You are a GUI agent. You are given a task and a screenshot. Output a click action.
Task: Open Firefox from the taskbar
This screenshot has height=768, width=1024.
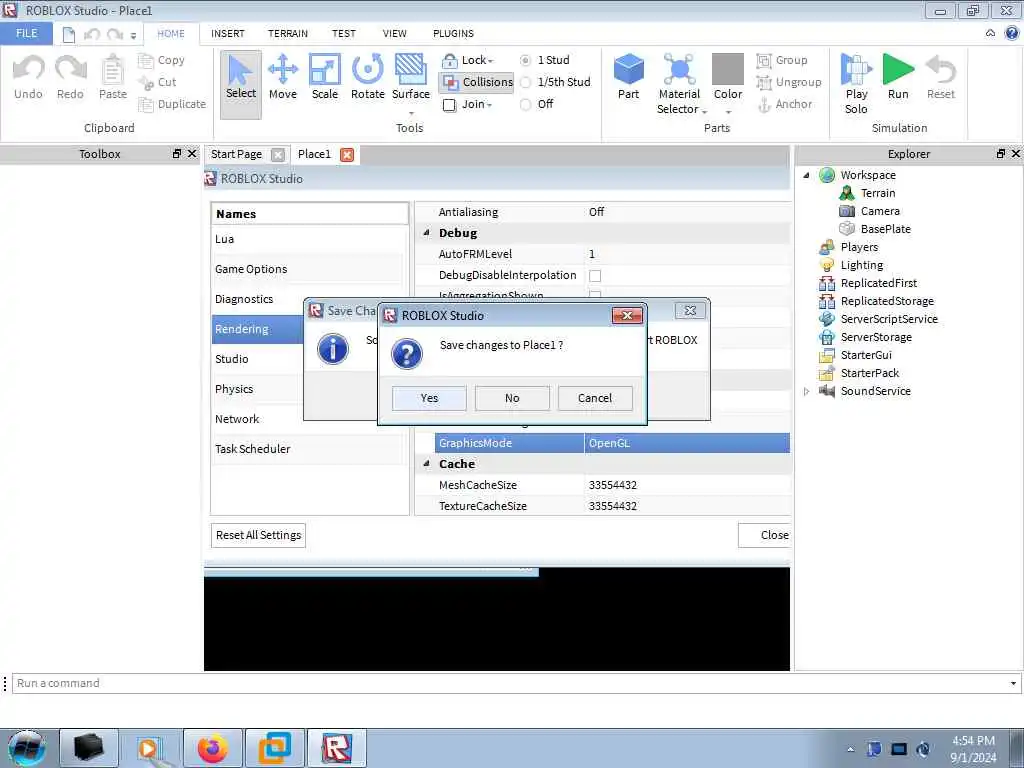(213, 748)
